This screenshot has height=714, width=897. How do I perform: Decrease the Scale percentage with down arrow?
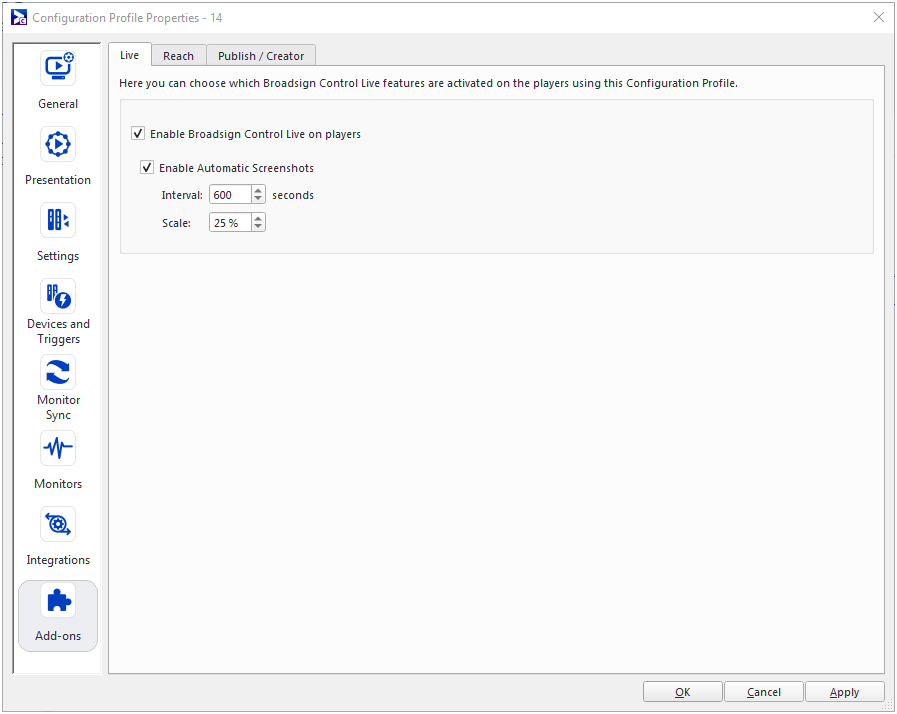coord(258,227)
